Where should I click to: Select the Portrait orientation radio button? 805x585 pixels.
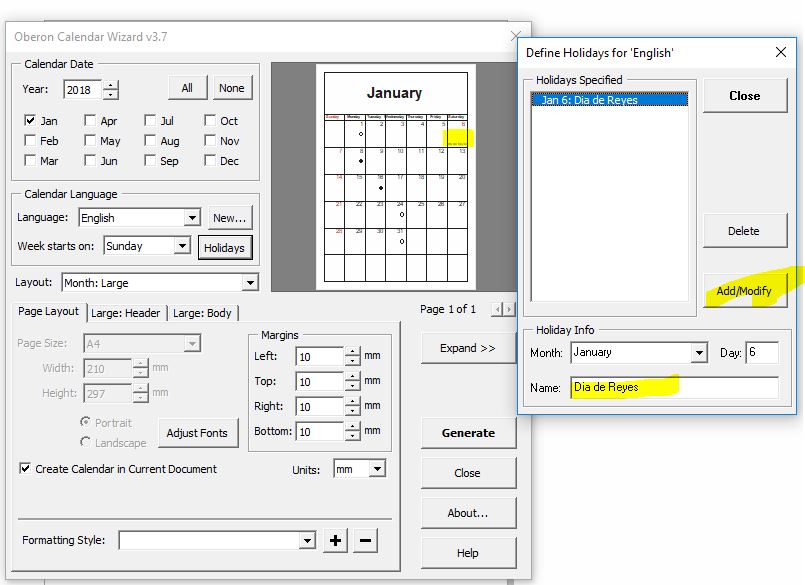(x=85, y=422)
